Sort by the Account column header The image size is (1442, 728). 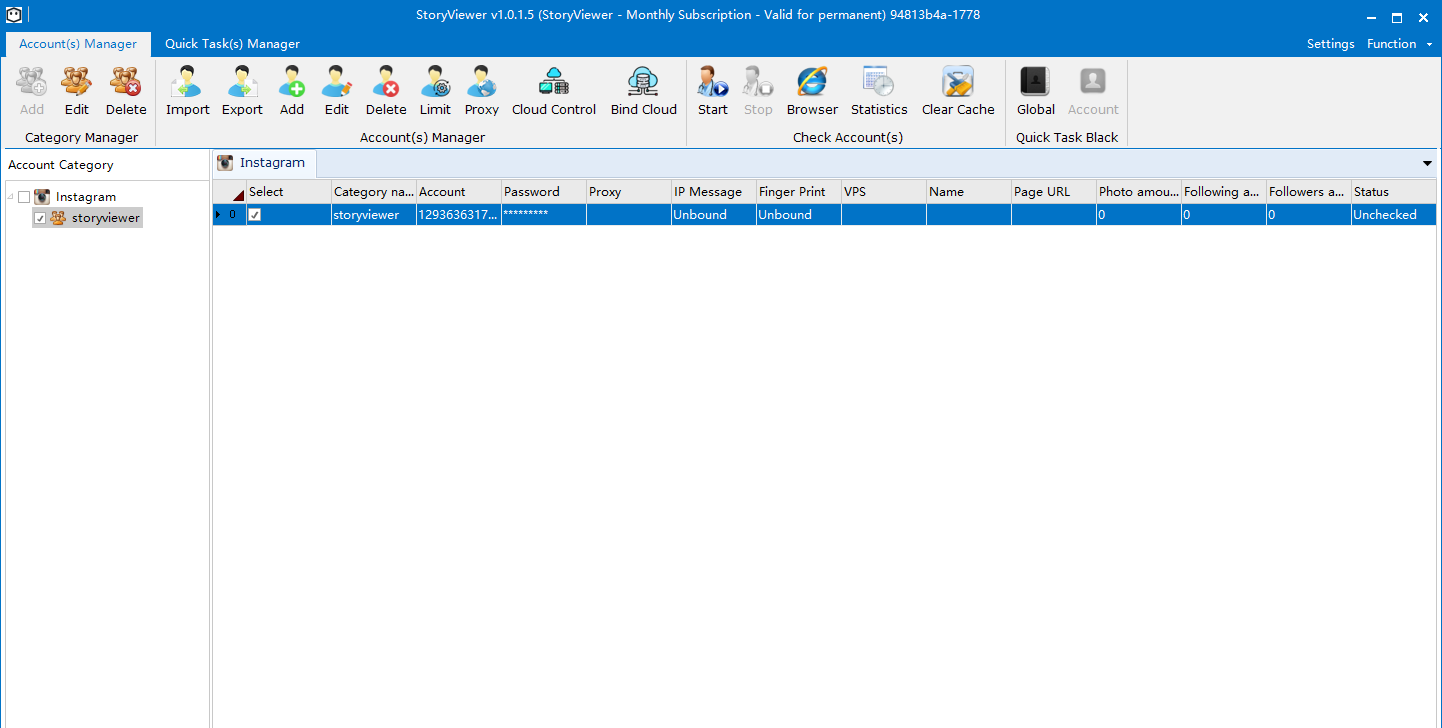(458, 192)
